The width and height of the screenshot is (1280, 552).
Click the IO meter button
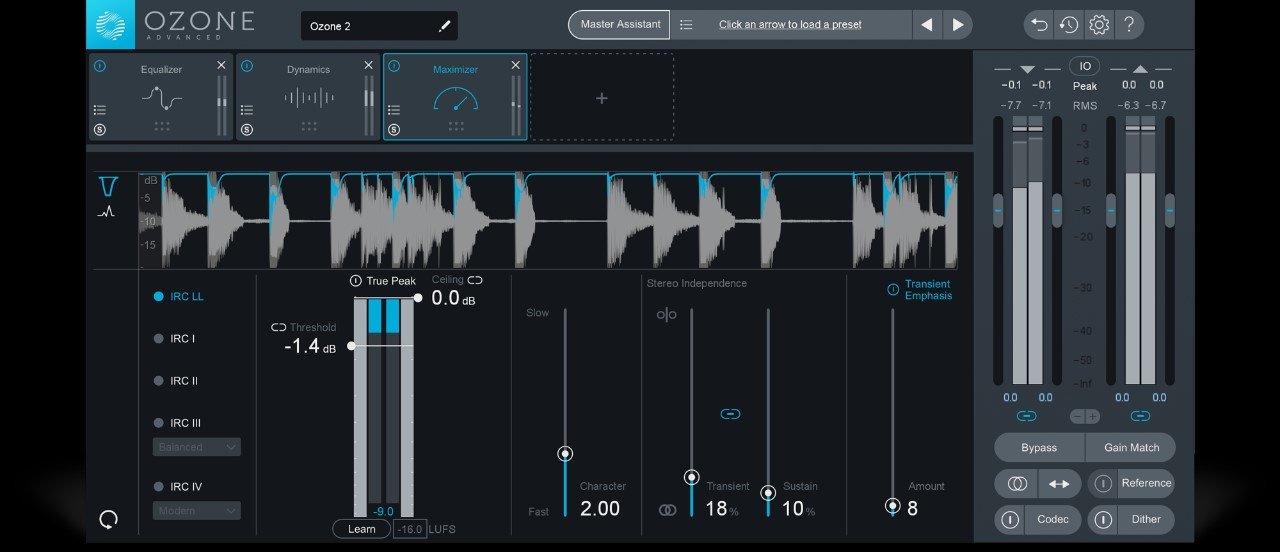point(1084,66)
